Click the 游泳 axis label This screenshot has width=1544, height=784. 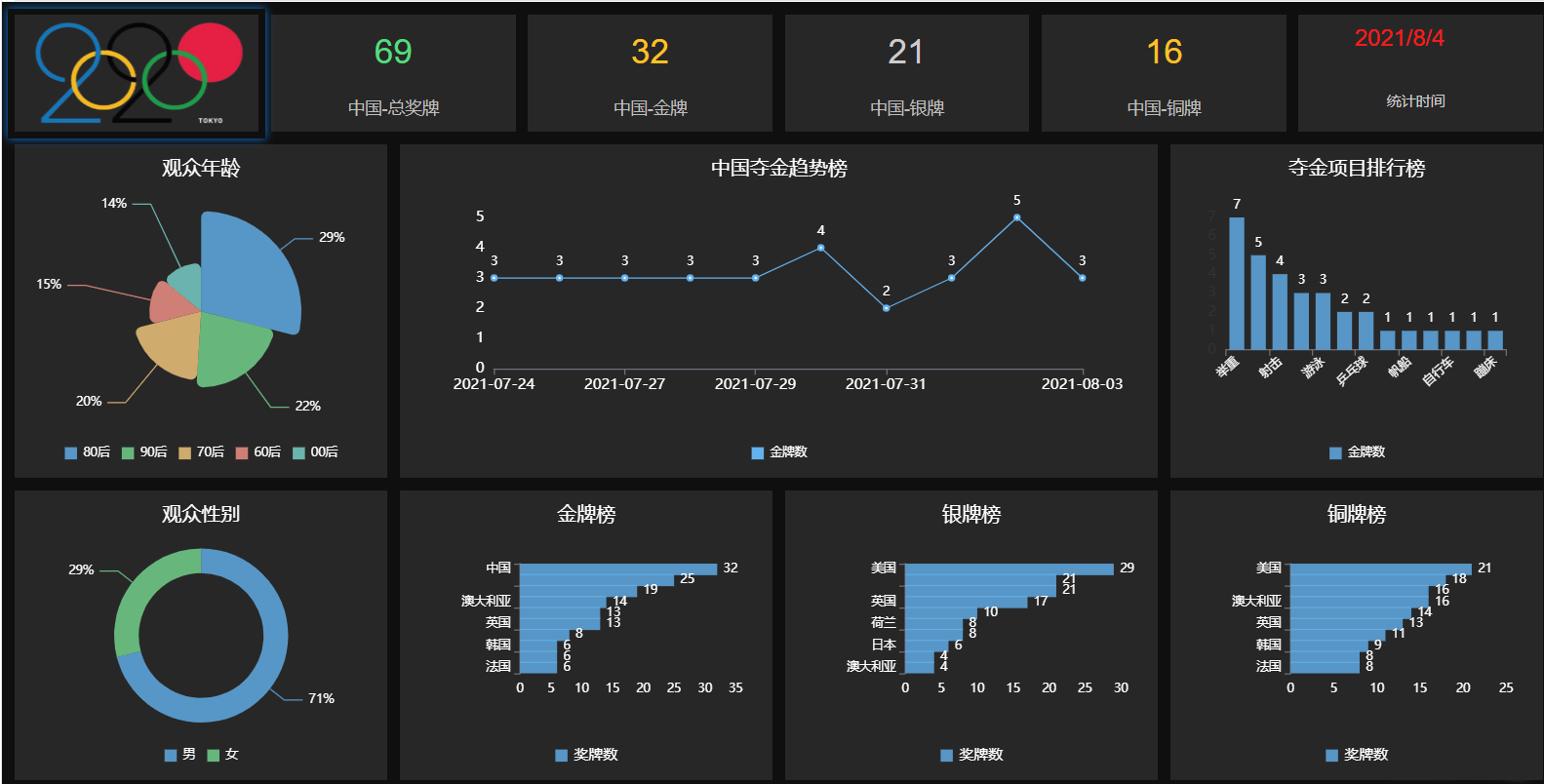1313,368
